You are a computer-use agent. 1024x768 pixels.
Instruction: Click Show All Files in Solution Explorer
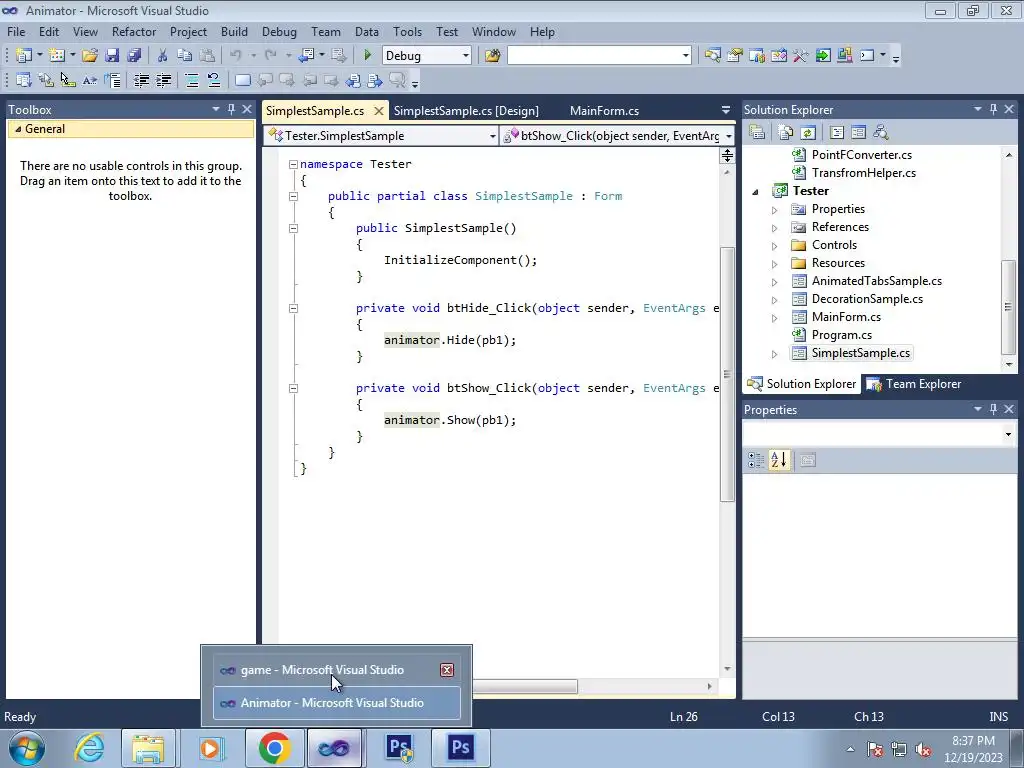point(786,133)
